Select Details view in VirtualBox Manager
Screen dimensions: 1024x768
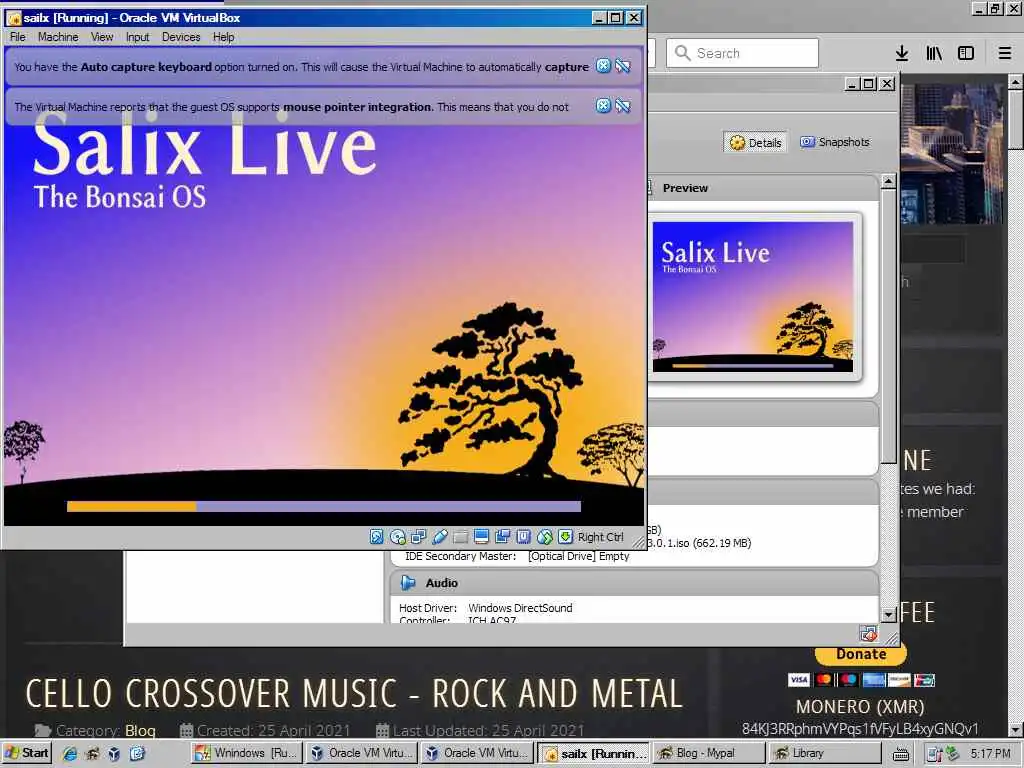[x=756, y=142]
